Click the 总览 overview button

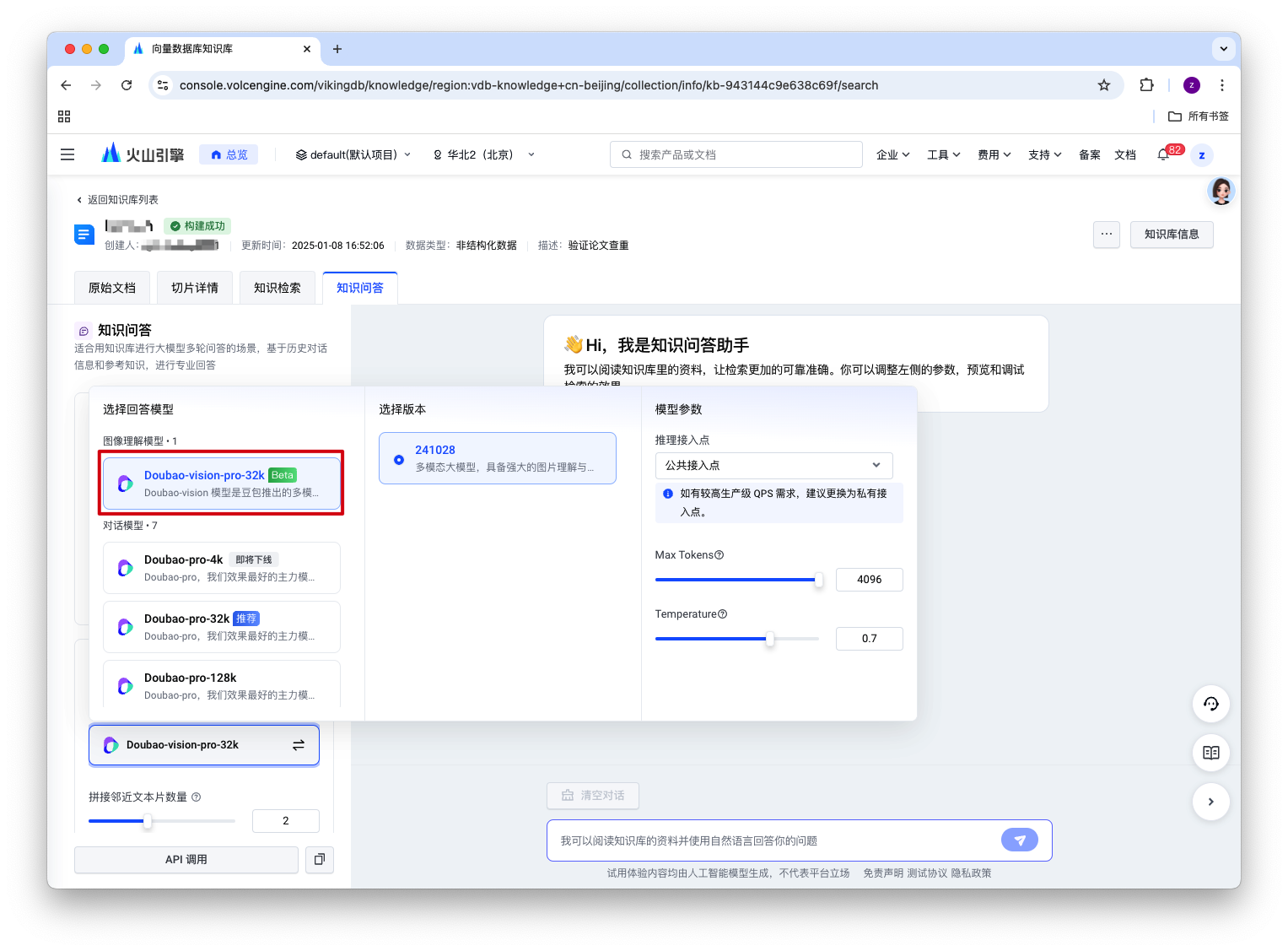pos(229,154)
